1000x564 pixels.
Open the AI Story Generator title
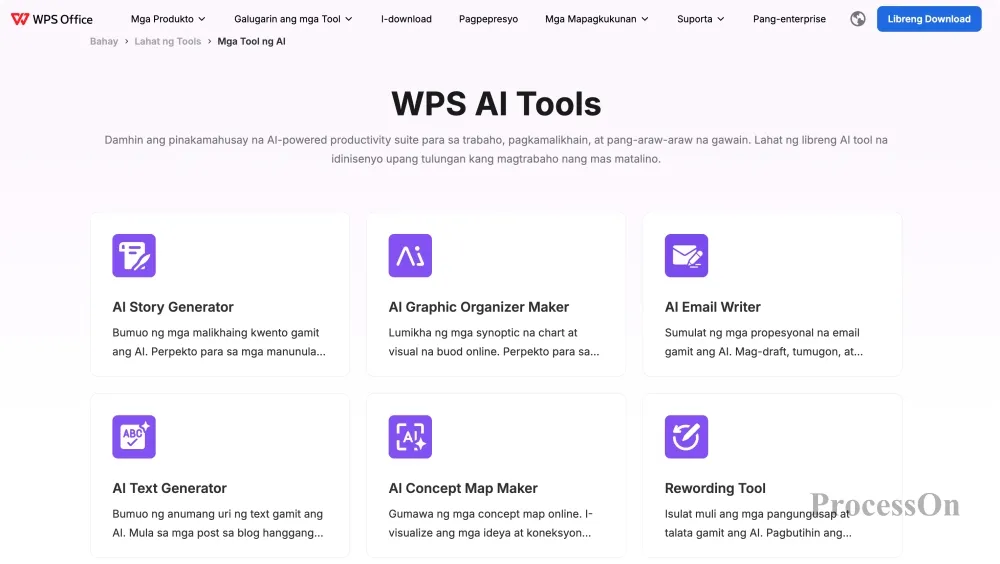(x=173, y=307)
